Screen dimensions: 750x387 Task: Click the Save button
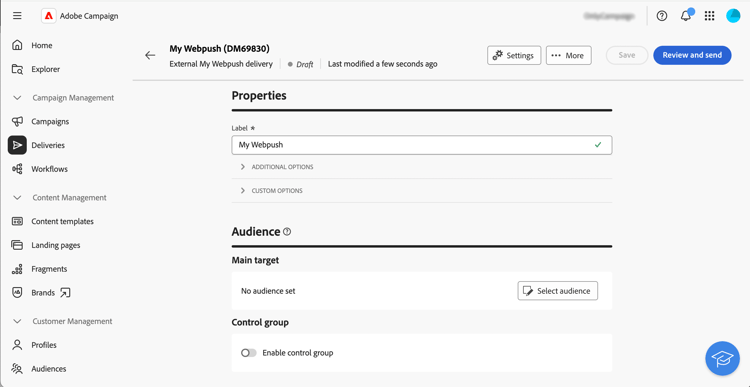coord(627,55)
